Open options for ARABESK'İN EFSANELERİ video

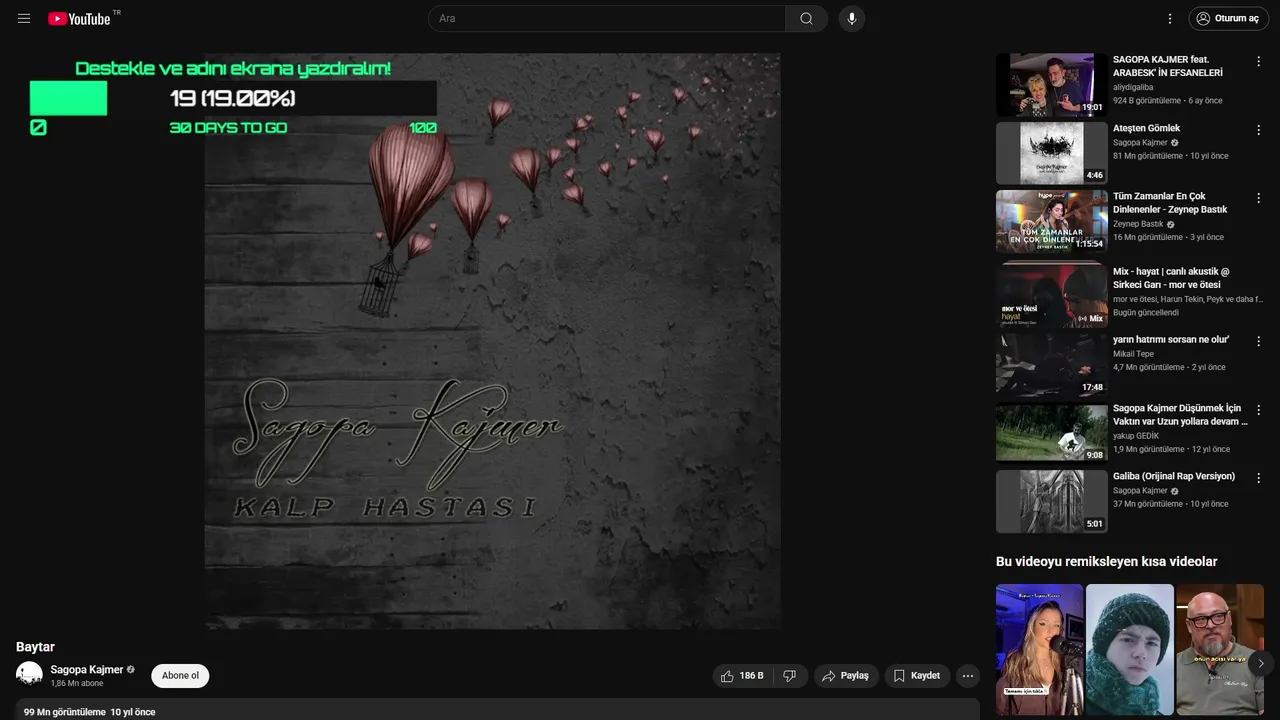click(x=1258, y=61)
